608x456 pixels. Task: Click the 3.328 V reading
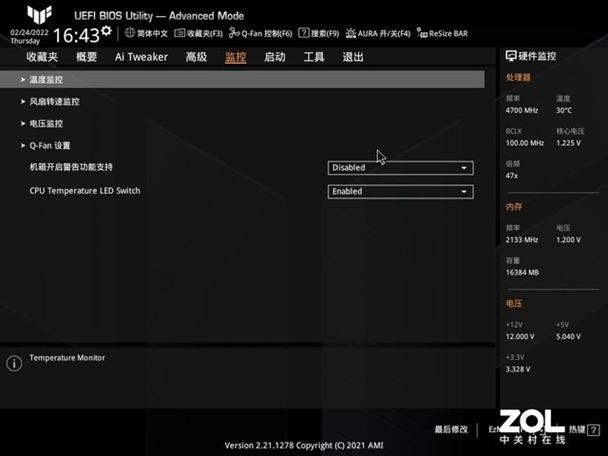(x=518, y=369)
